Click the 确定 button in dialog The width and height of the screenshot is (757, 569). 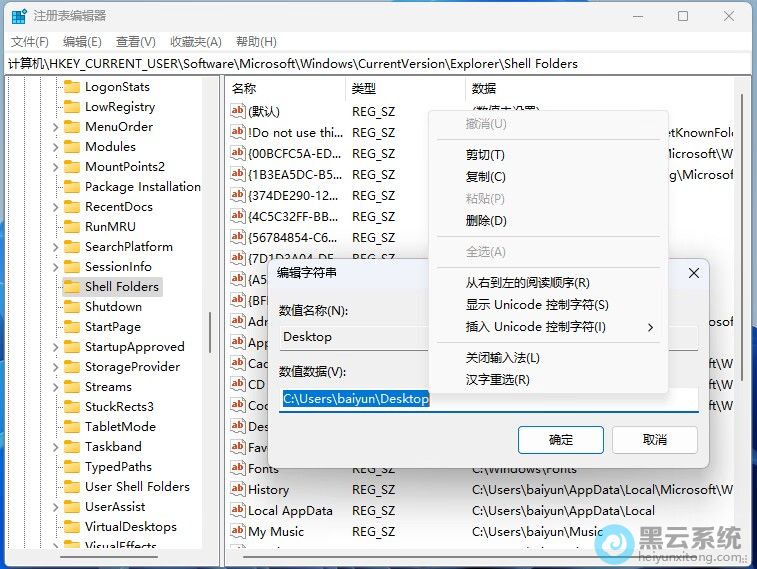(x=560, y=439)
